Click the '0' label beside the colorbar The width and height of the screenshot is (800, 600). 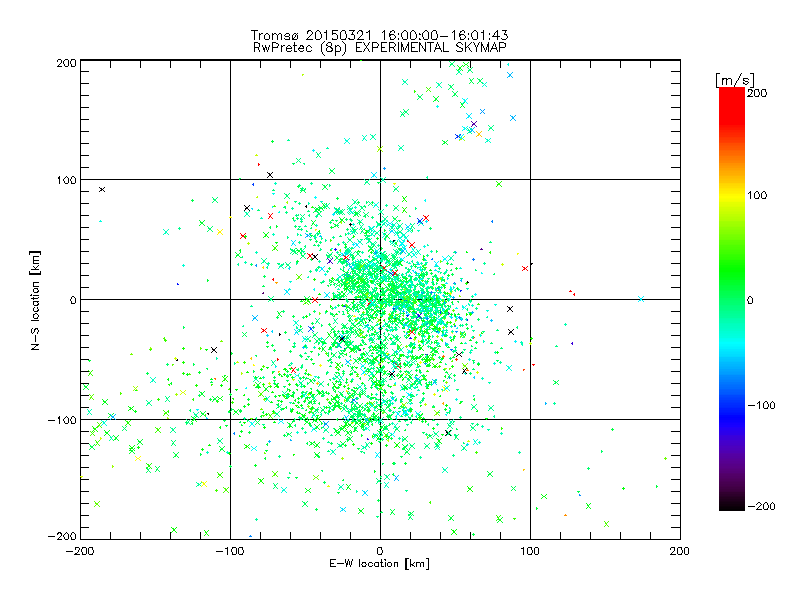click(750, 300)
